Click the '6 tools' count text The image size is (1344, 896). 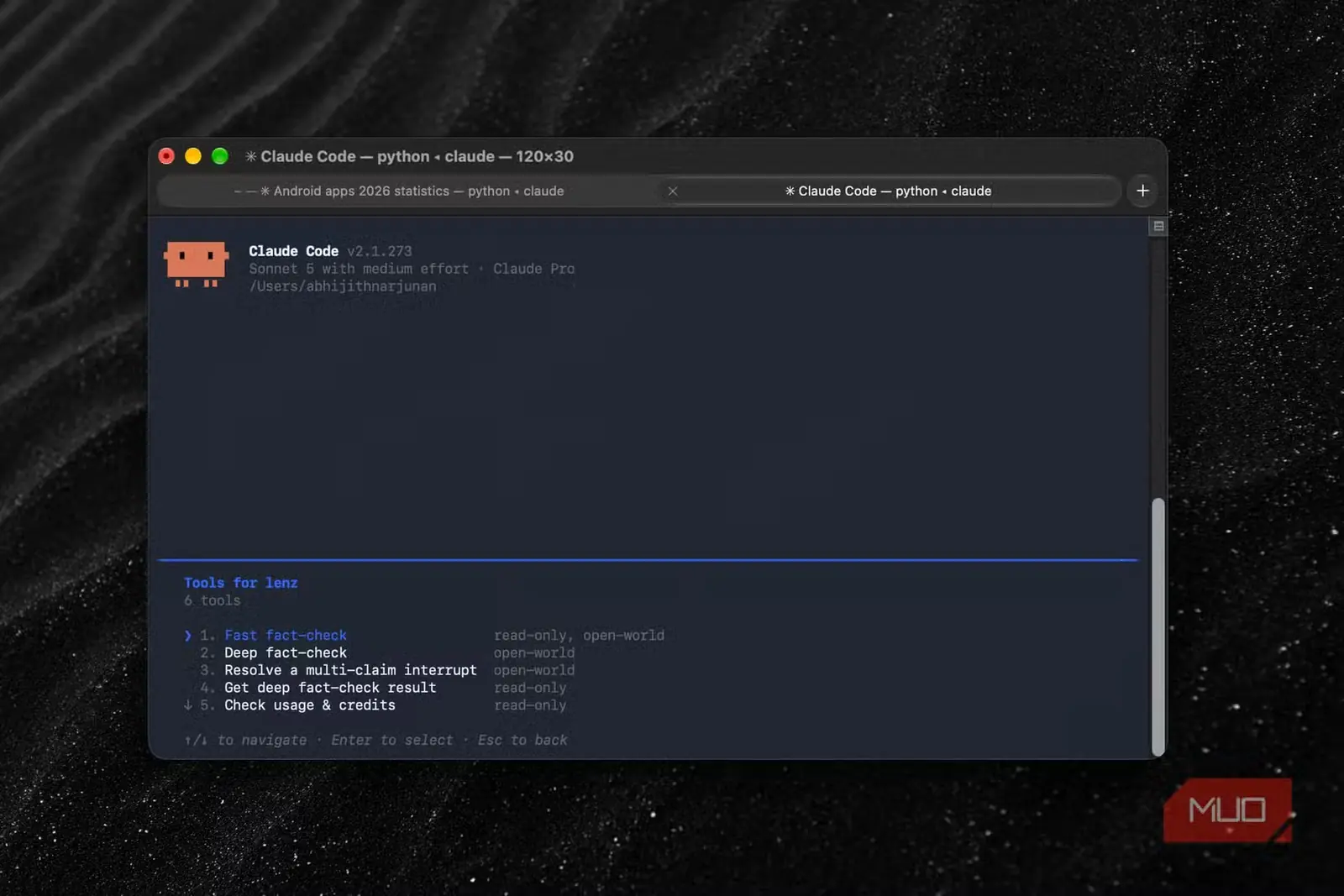click(x=213, y=600)
